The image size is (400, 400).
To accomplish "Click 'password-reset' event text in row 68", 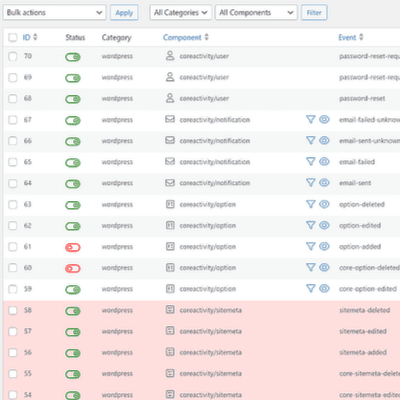I will 362,98.
